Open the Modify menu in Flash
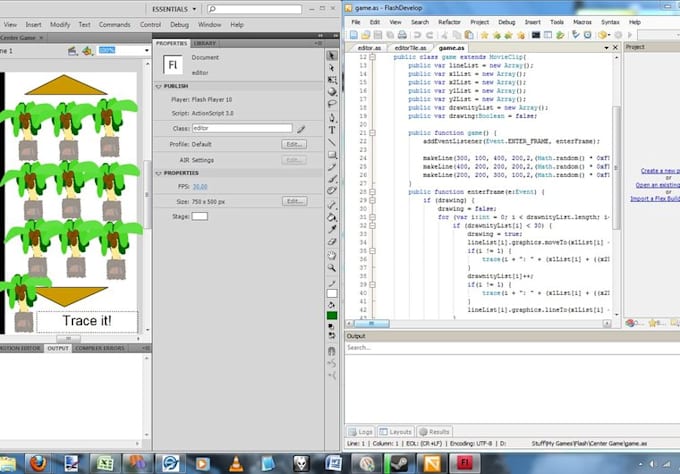The height and width of the screenshot is (474, 680). [x=60, y=25]
